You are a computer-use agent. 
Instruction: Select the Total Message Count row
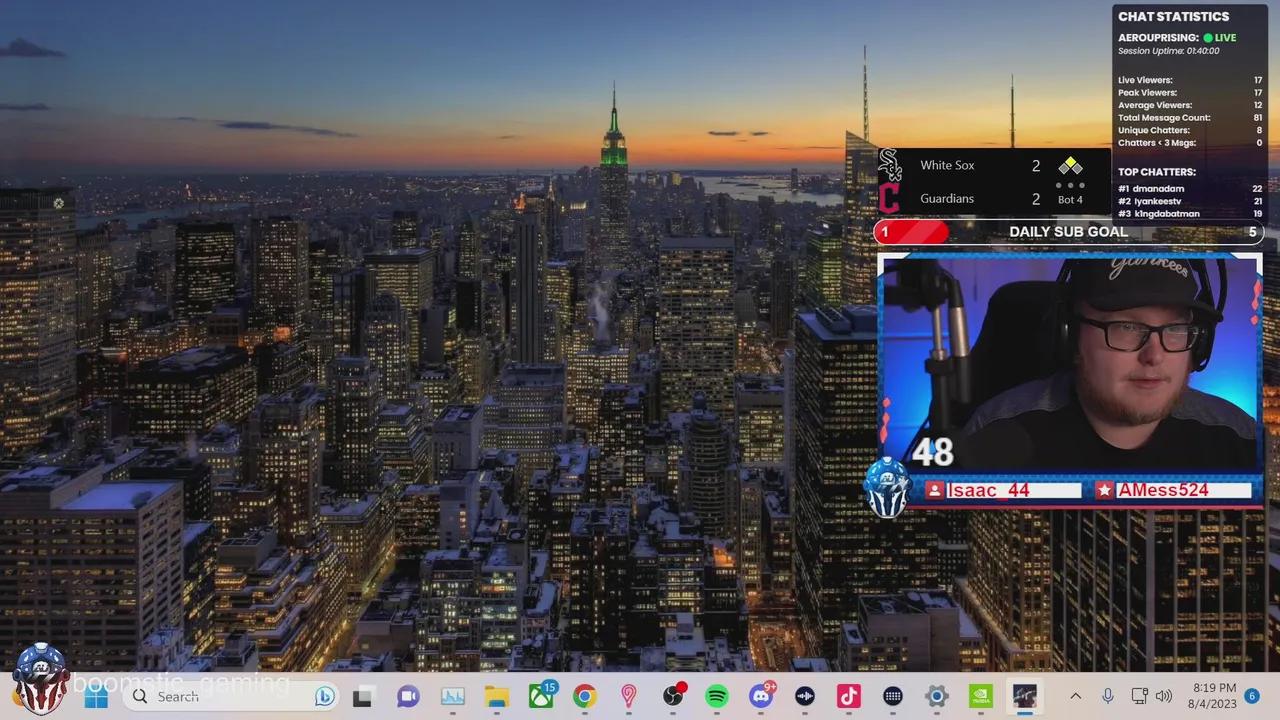tap(1190, 118)
